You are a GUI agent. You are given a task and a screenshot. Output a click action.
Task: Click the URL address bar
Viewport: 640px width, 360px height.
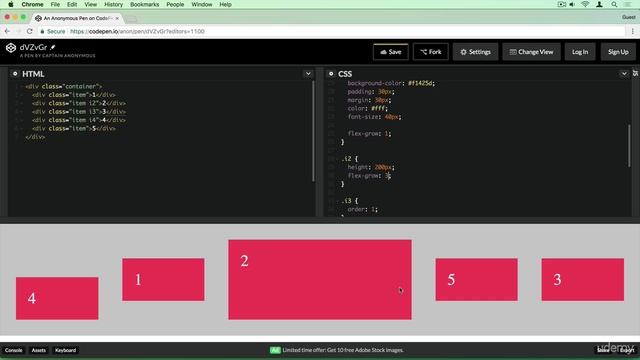pos(331,31)
